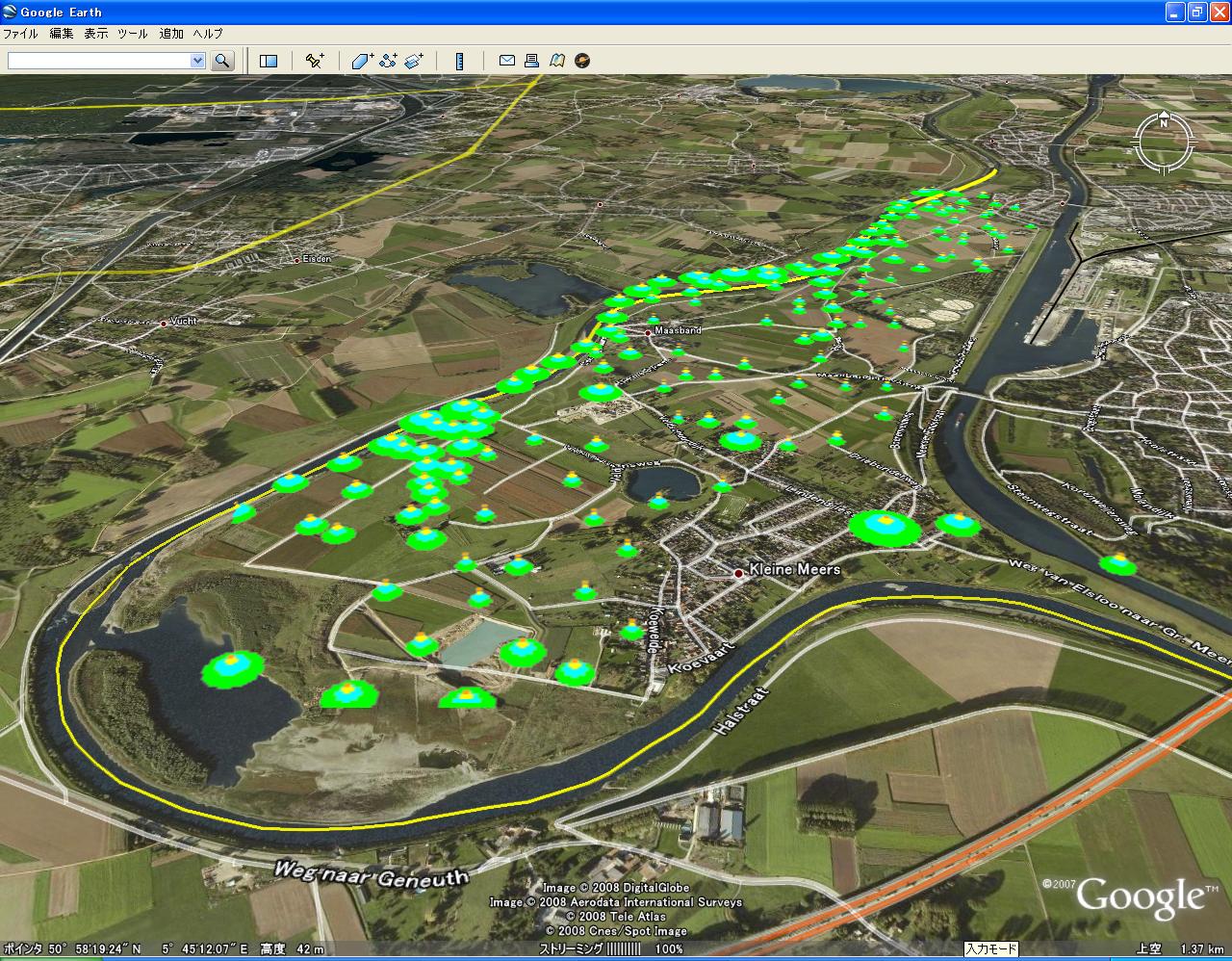
Task: Click the search magnifier button
Action: tap(222, 61)
